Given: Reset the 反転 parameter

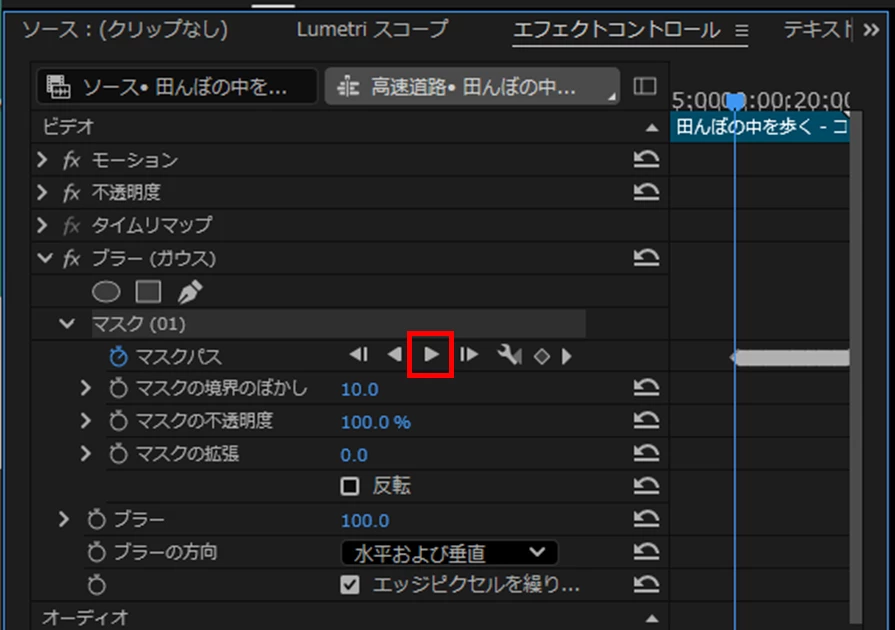Looking at the screenshot, I should (646, 486).
